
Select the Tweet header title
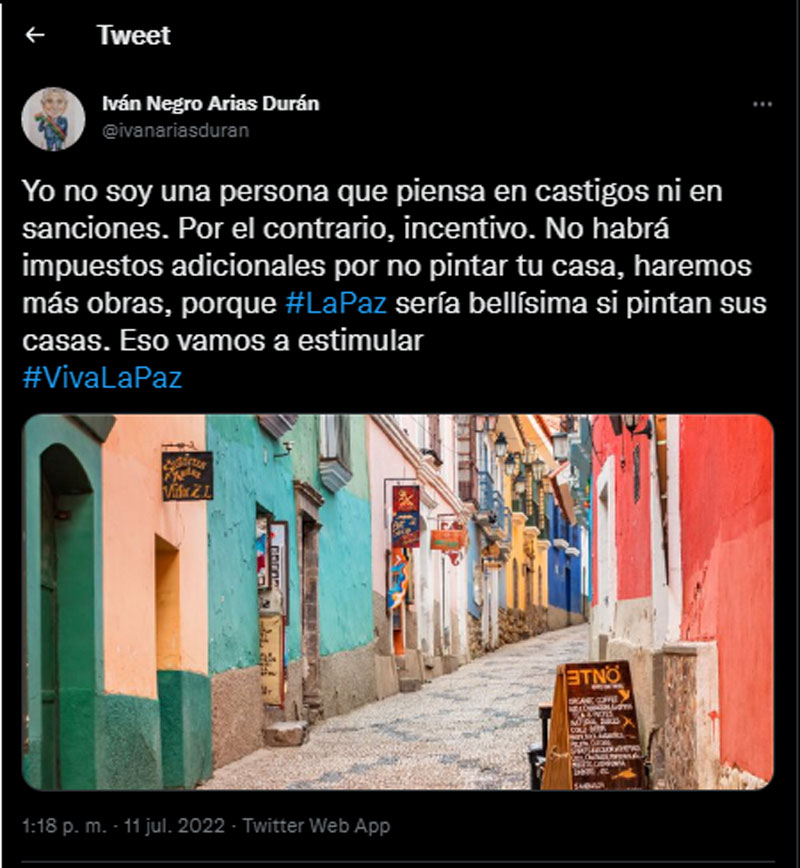pos(133,35)
